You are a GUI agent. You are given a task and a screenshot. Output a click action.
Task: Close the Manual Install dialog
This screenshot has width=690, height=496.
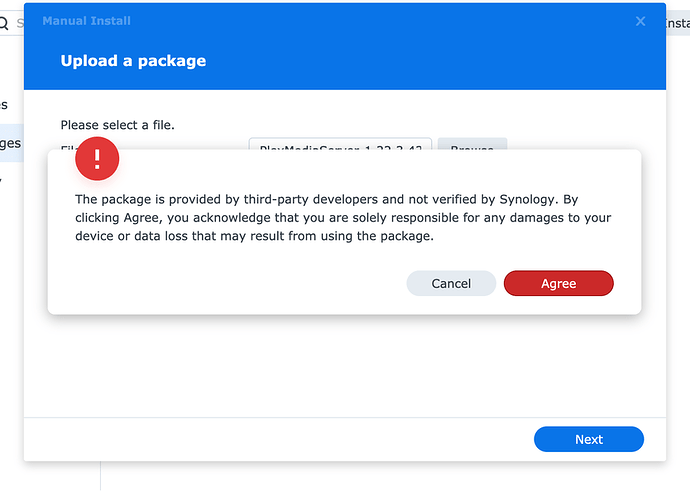click(641, 21)
